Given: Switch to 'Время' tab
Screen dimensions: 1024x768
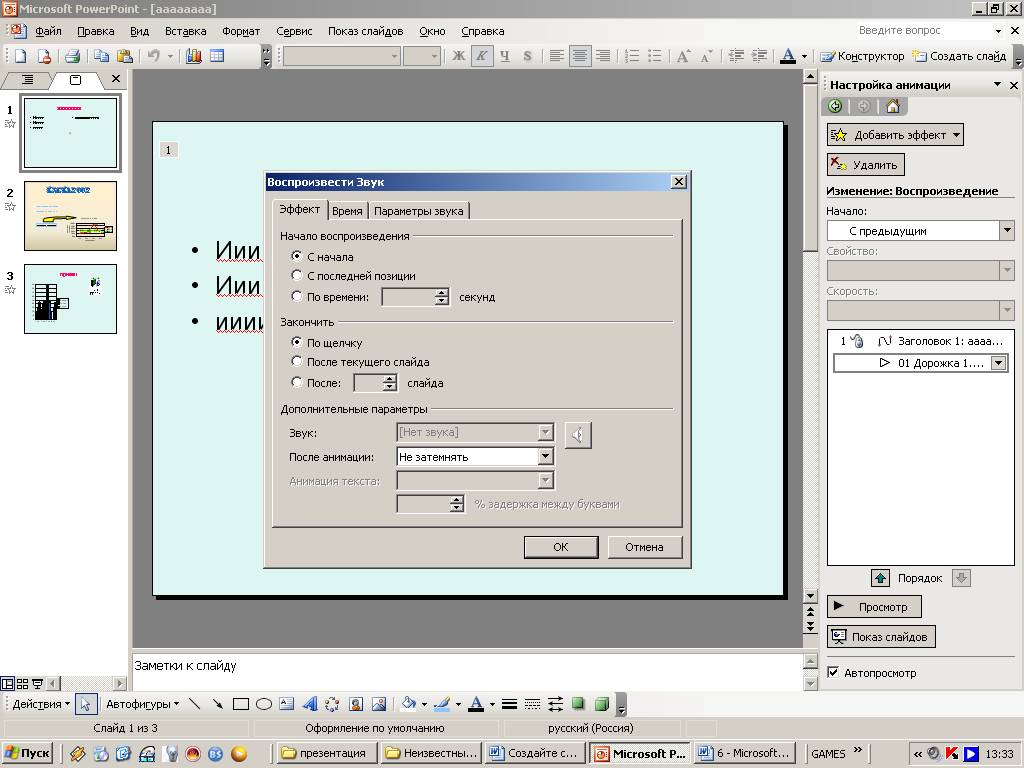Looking at the screenshot, I should pos(347,211).
